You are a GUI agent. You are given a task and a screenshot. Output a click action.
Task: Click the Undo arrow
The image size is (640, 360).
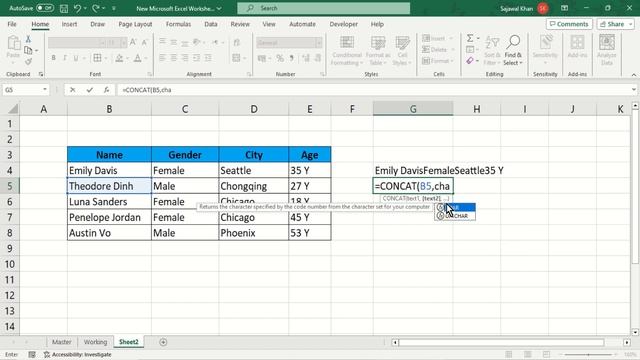coord(77,8)
